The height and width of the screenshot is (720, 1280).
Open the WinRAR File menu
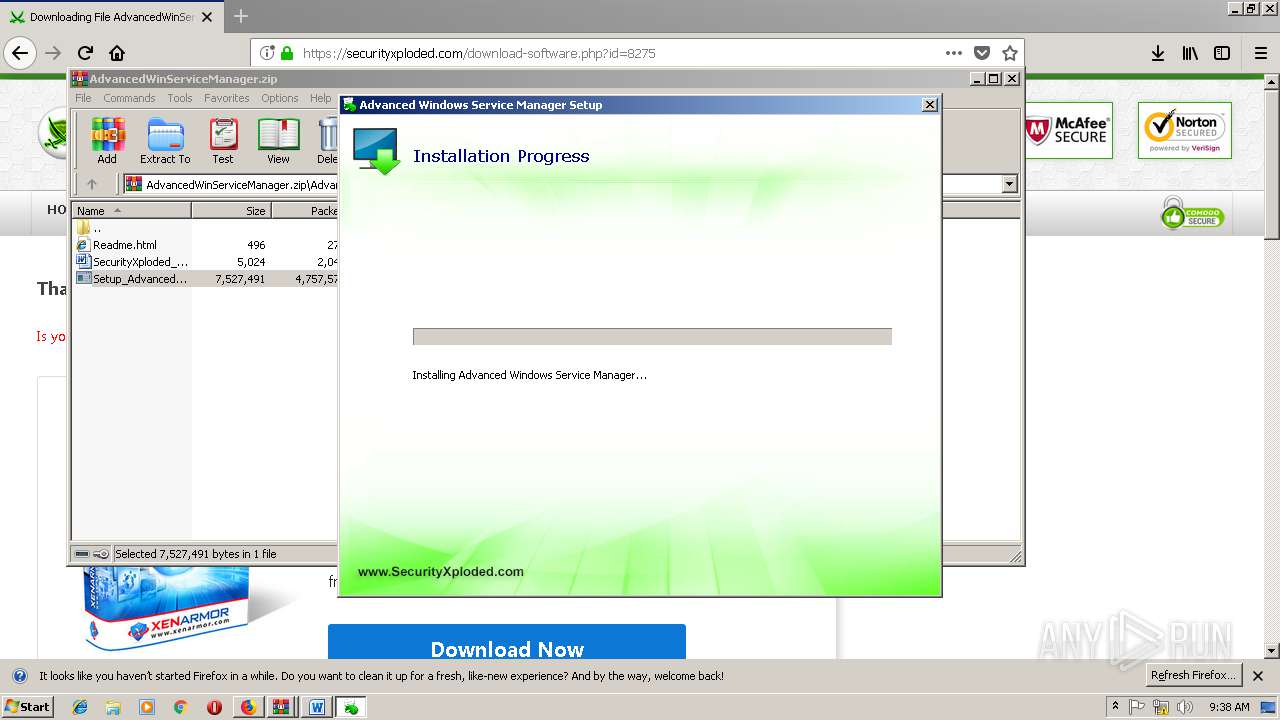(x=83, y=98)
